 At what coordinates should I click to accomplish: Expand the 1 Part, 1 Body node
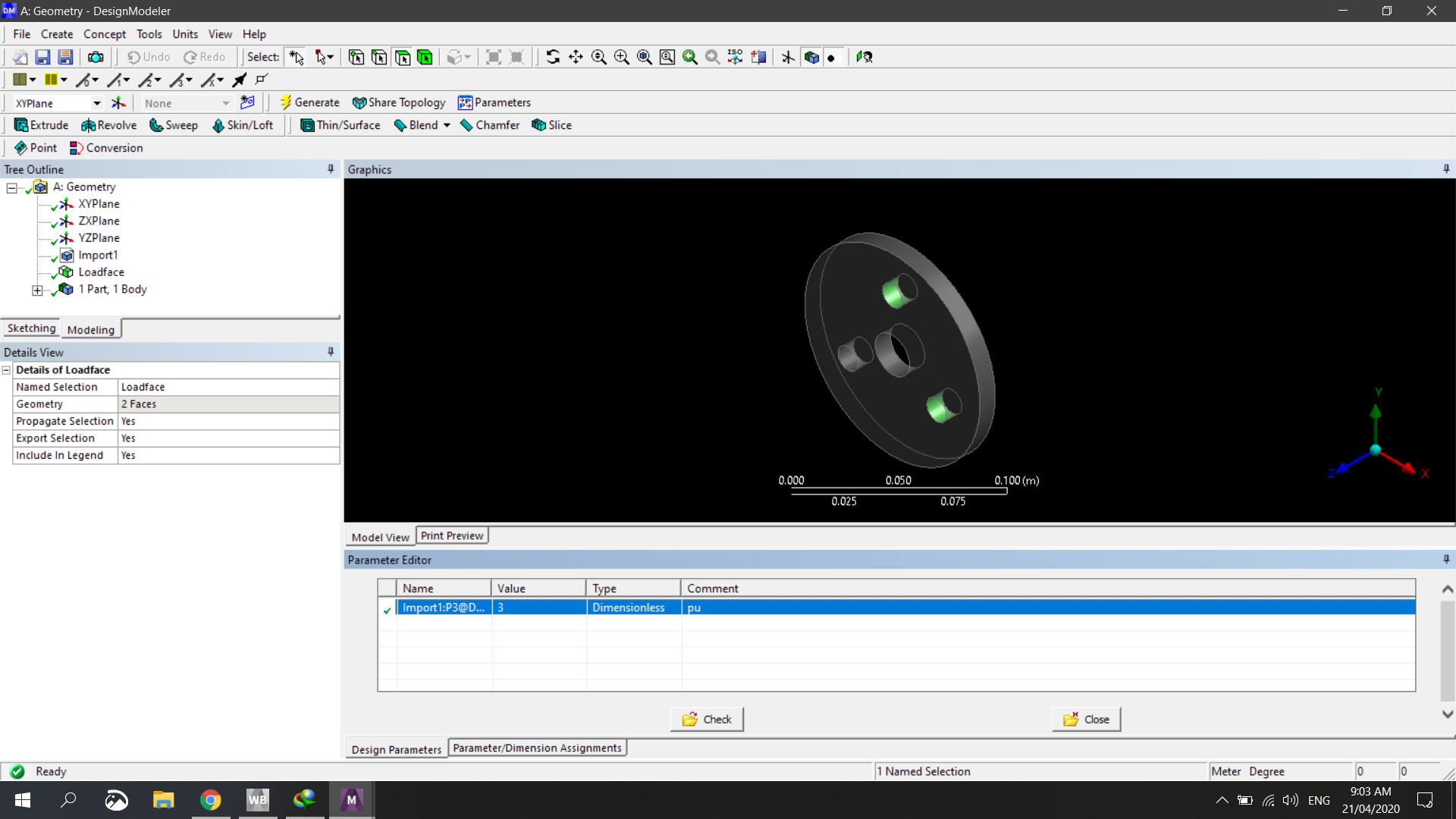pos(37,290)
